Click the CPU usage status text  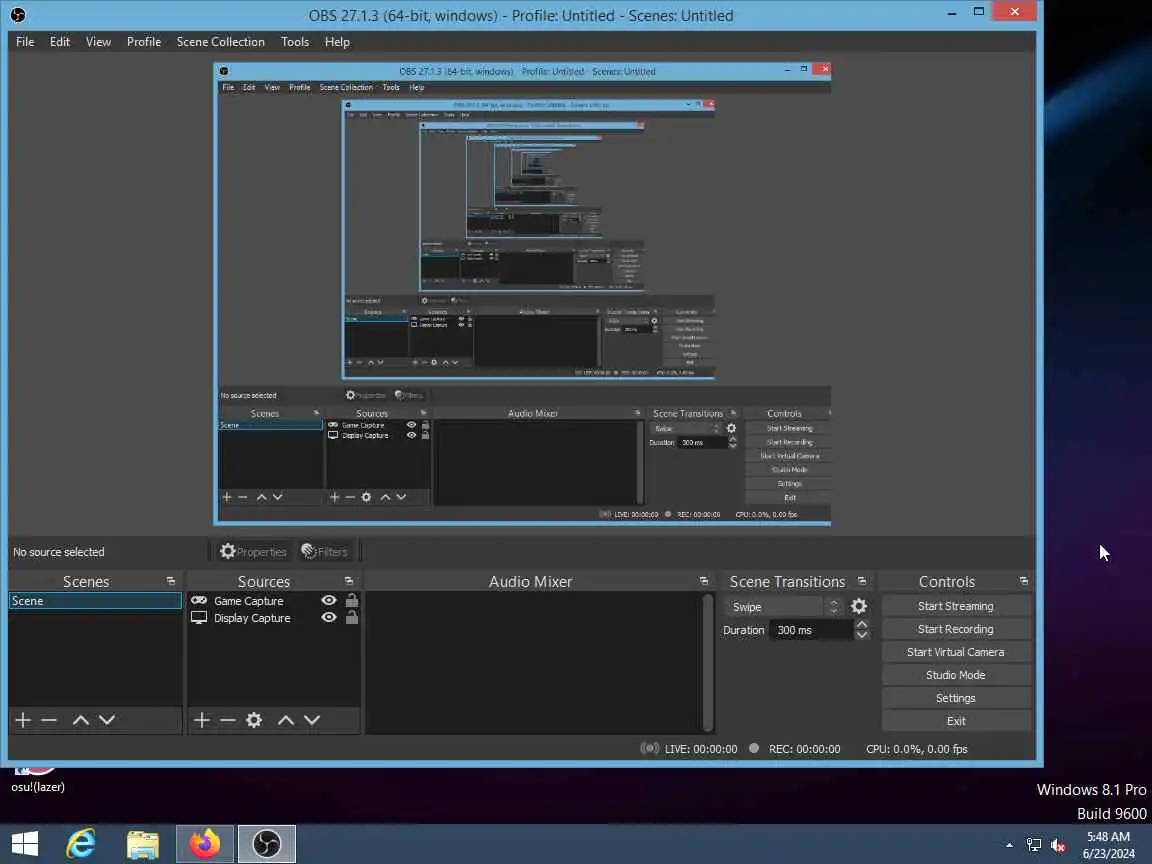coord(916,749)
